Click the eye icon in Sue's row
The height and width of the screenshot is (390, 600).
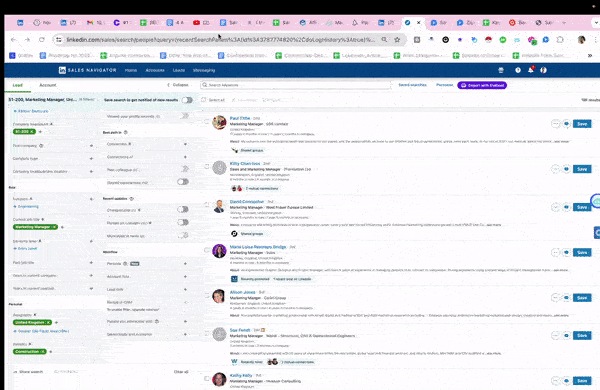(x=567, y=335)
